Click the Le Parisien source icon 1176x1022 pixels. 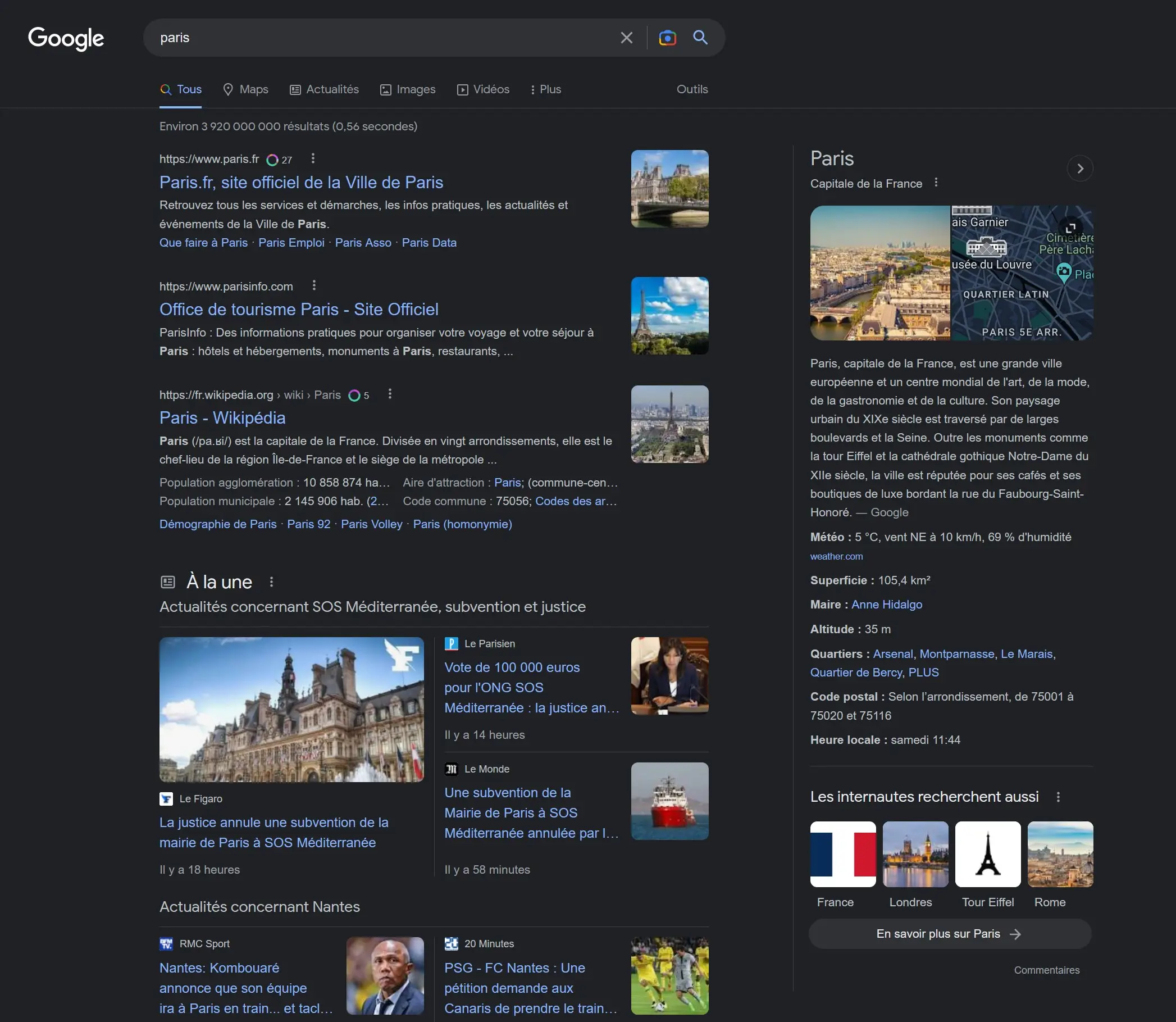(x=451, y=644)
